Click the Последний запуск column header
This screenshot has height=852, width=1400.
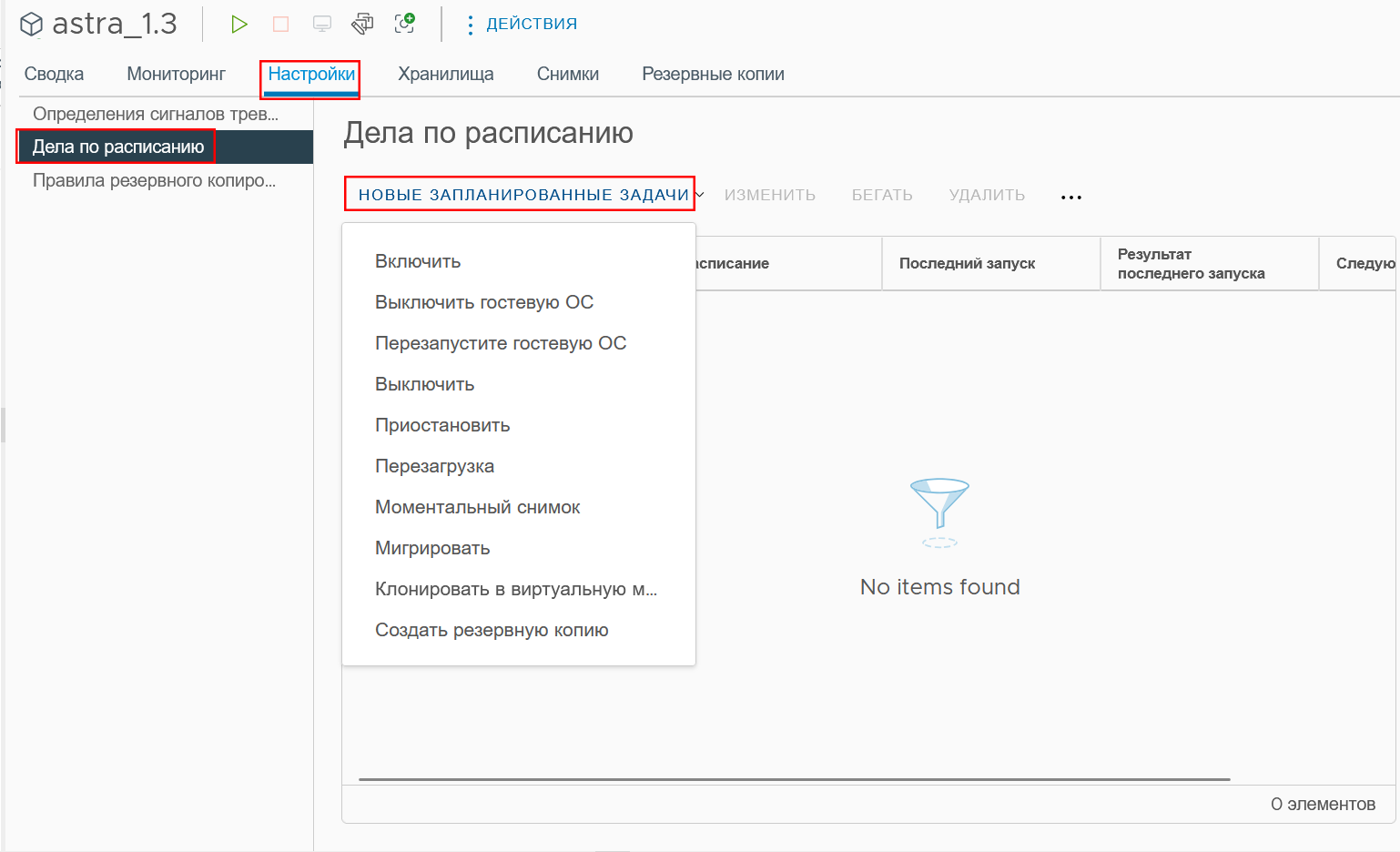click(x=991, y=263)
